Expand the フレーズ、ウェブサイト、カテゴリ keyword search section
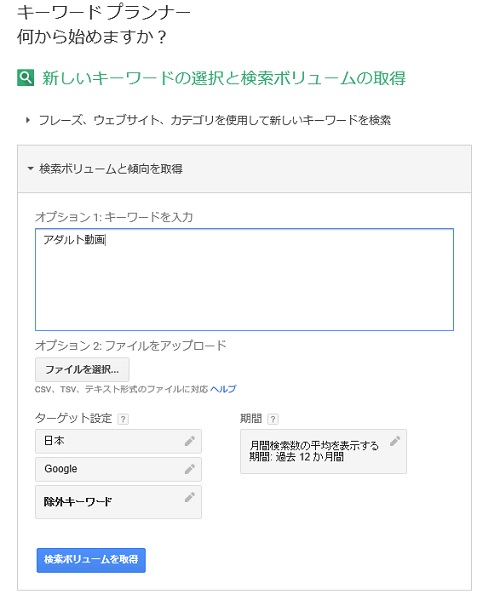This screenshot has height=600, width=500. pyautogui.click(x=215, y=120)
